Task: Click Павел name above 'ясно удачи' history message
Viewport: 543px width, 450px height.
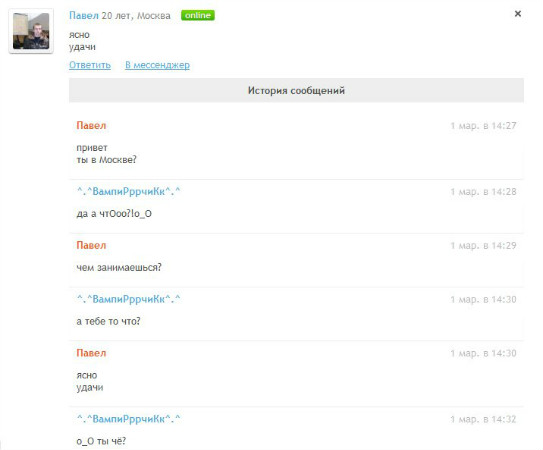Action: (91, 353)
